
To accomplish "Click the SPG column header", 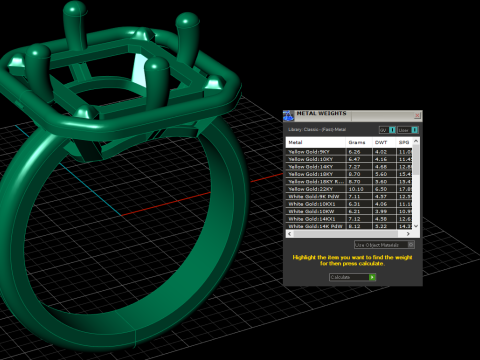I will 404,142.
